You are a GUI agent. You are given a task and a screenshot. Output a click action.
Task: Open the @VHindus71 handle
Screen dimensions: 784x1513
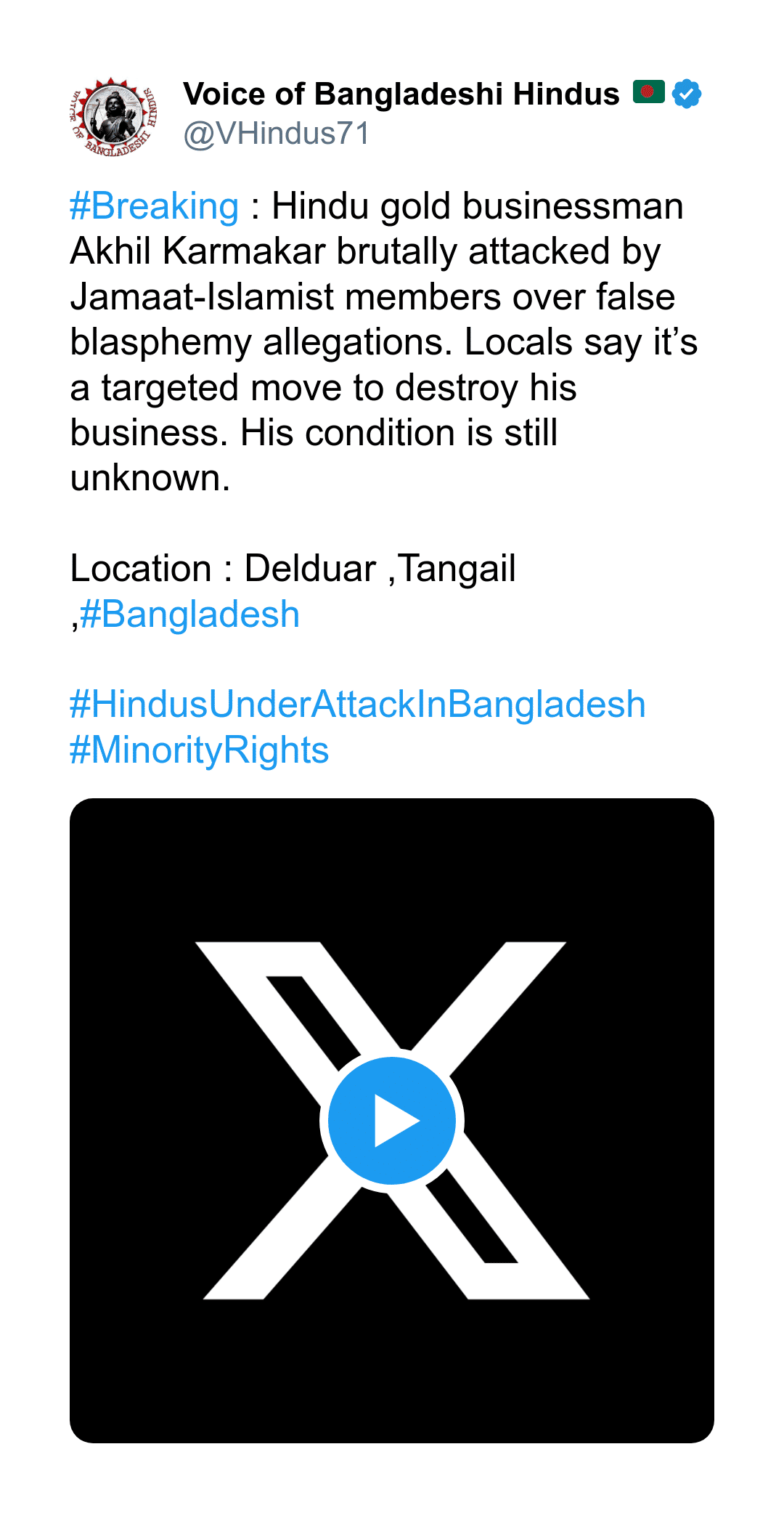277,134
